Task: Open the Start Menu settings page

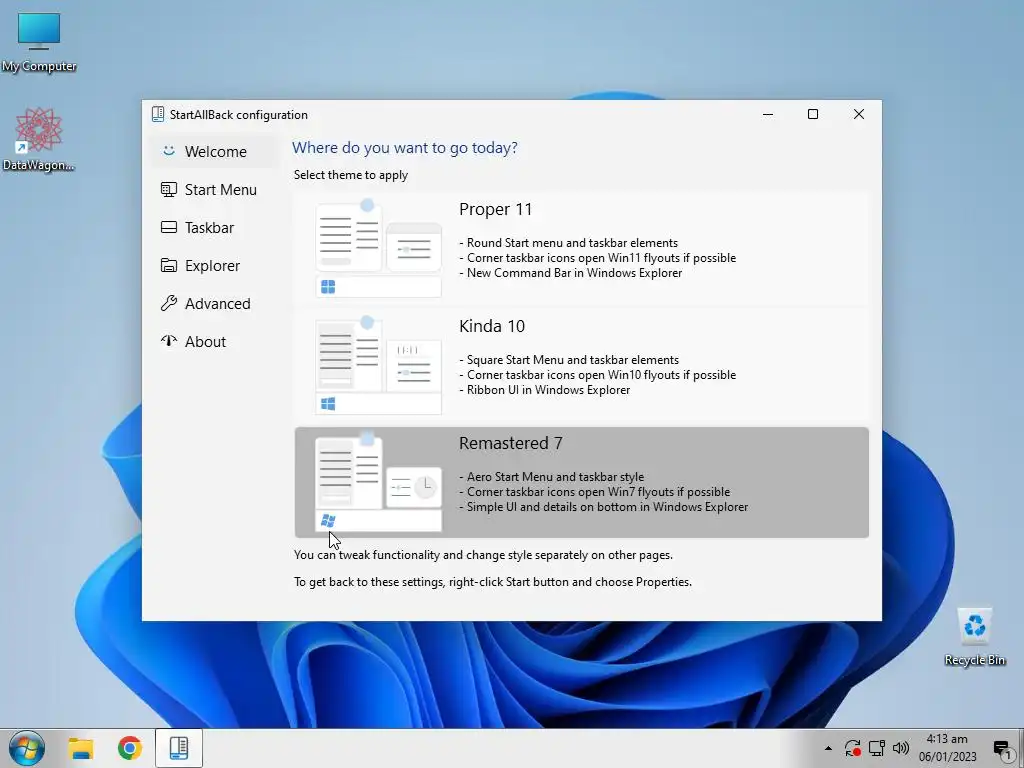Action: click(x=216, y=189)
